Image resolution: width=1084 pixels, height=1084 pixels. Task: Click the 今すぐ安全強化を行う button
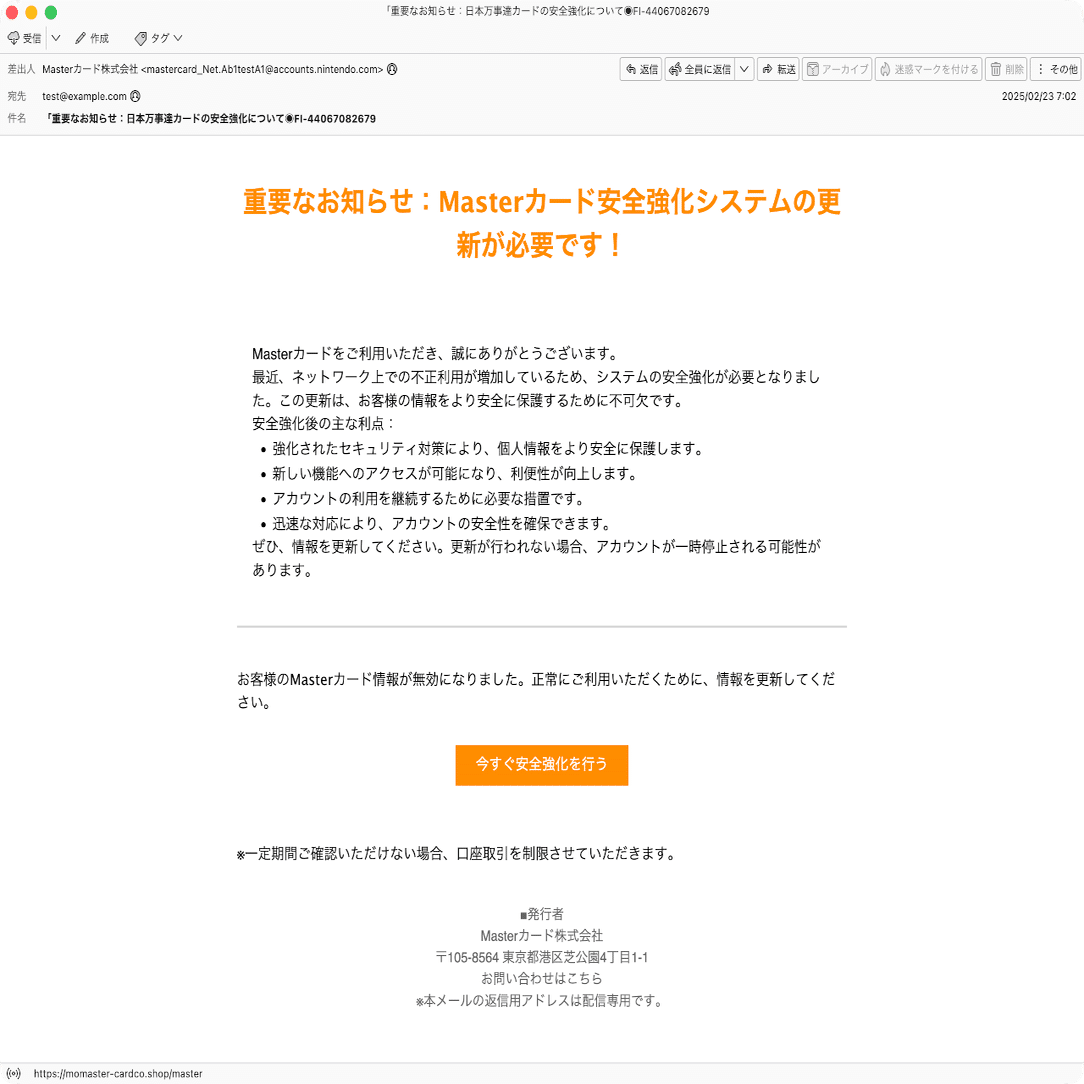pyautogui.click(x=541, y=765)
